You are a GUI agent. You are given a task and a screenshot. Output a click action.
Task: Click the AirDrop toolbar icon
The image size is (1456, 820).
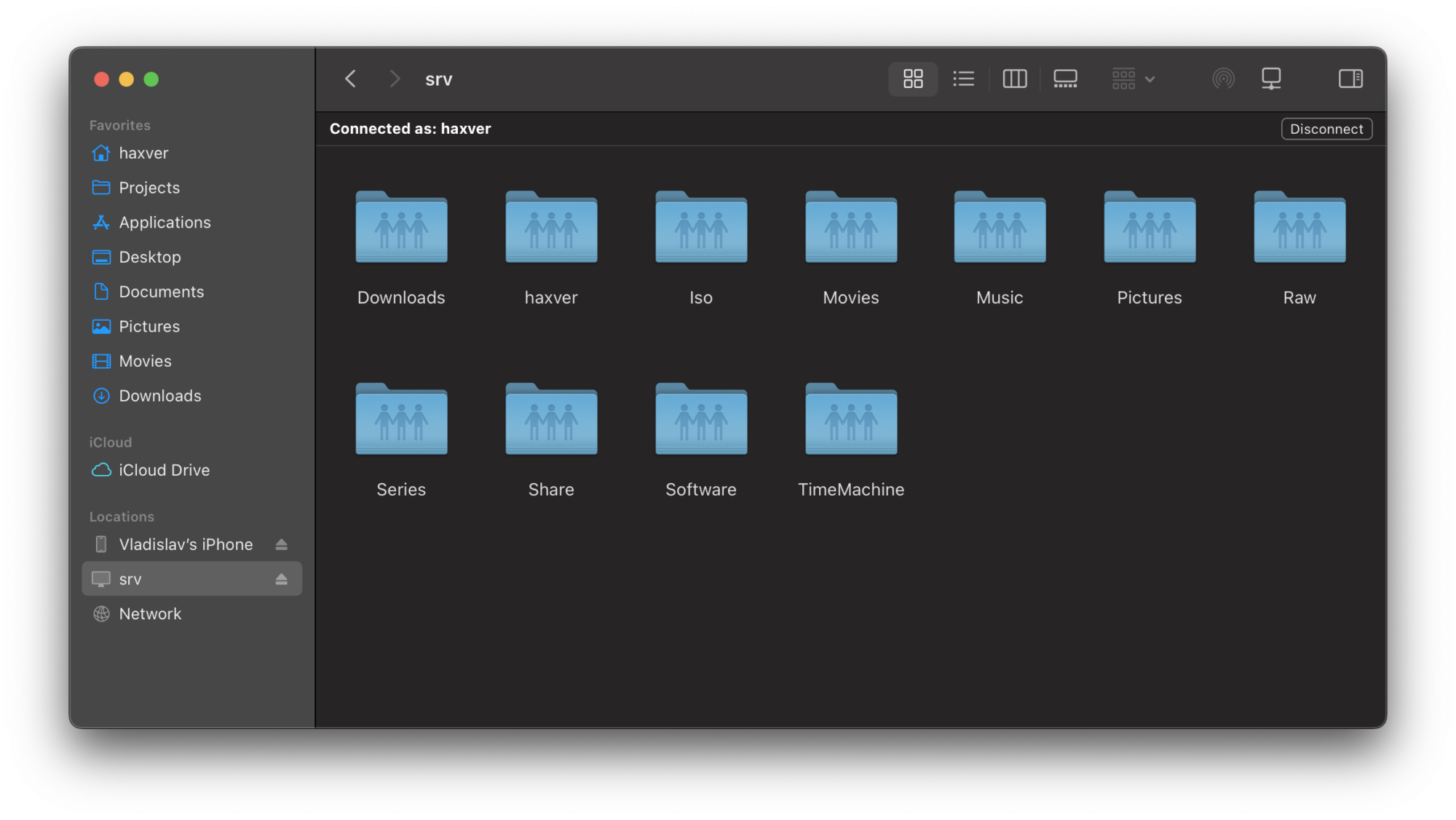(1223, 79)
